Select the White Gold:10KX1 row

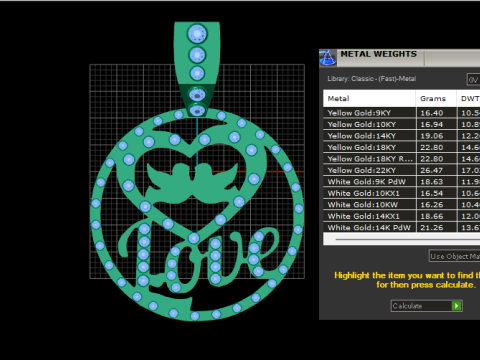[x=401, y=193]
